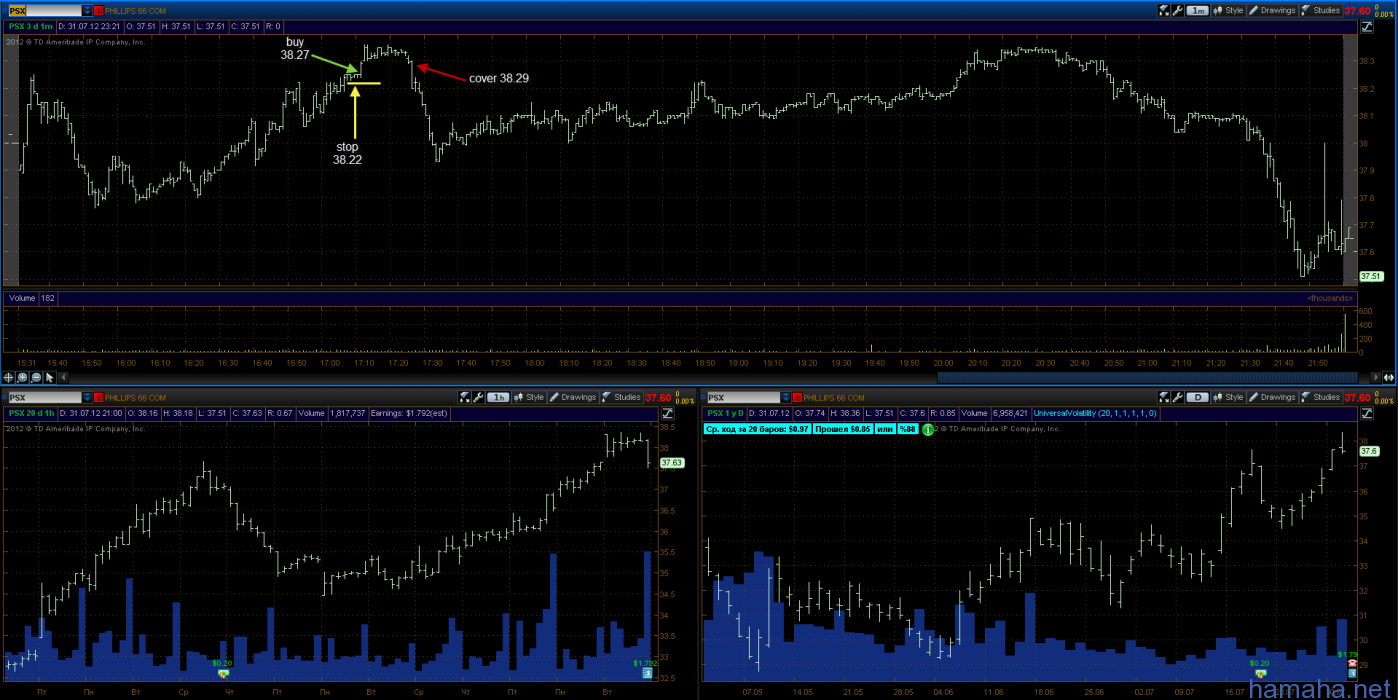This screenshot has height=700, width=1398.
Task: Open the flask quick-study icon in the bottom-left chart
Action: (x=464, y=397)
